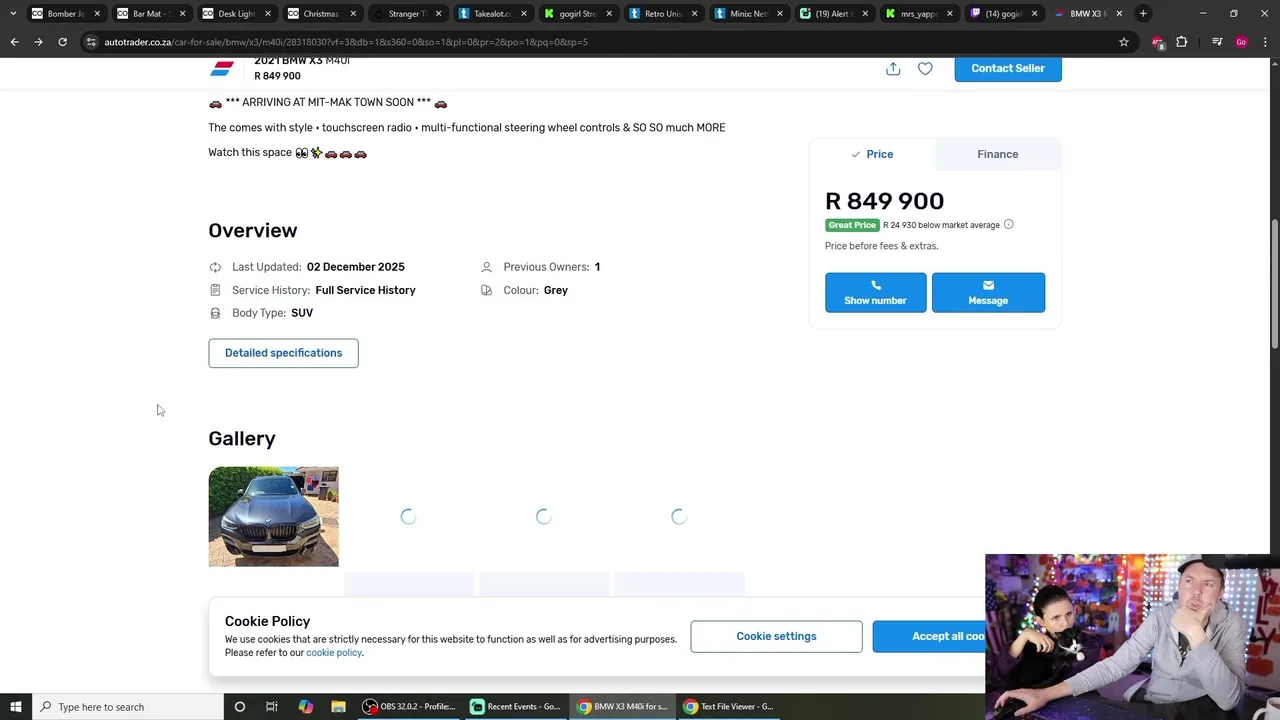Accept all cookies
The width and height of the screenshot is (1280, 720).
tap(929, 636)
